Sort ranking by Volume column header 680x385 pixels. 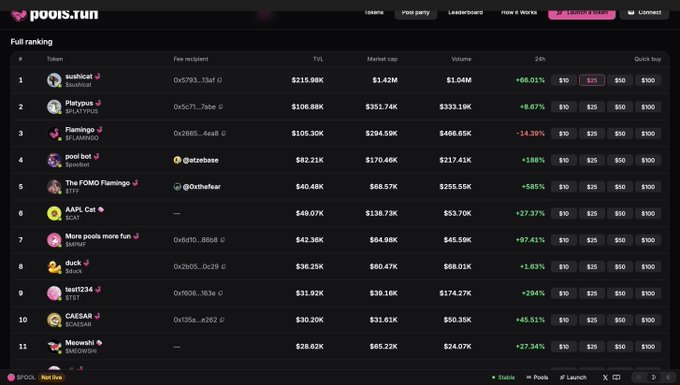[x=461, y=59]
